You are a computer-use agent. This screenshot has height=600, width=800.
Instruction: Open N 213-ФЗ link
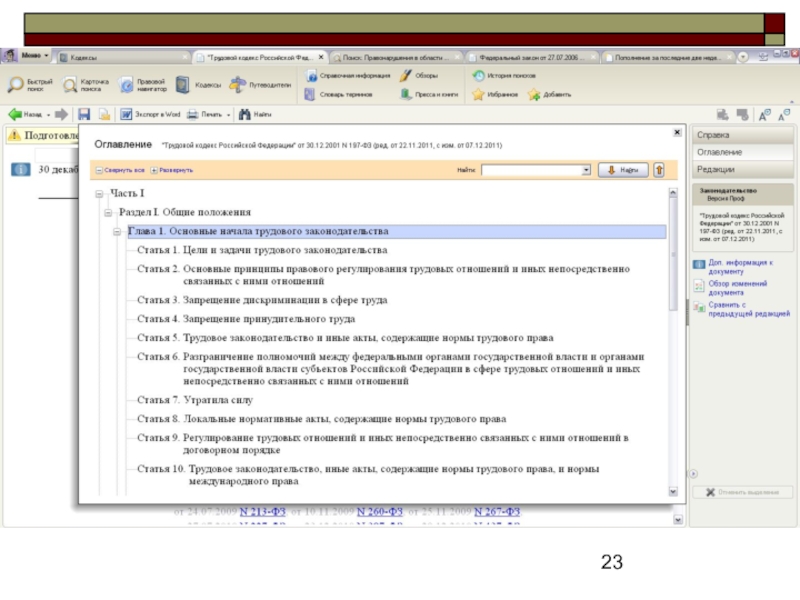coord(263,512)
